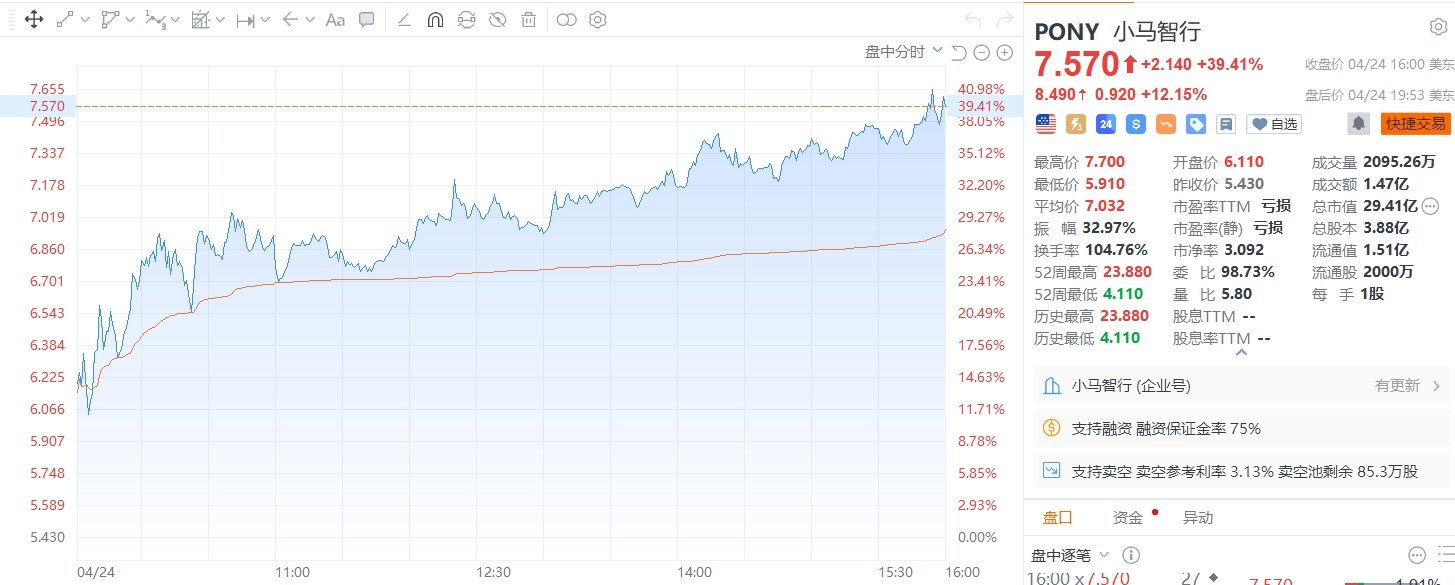Switch to 异动 tab
The width and height of the screenshot is (1455, 585).
[1198, 517]
